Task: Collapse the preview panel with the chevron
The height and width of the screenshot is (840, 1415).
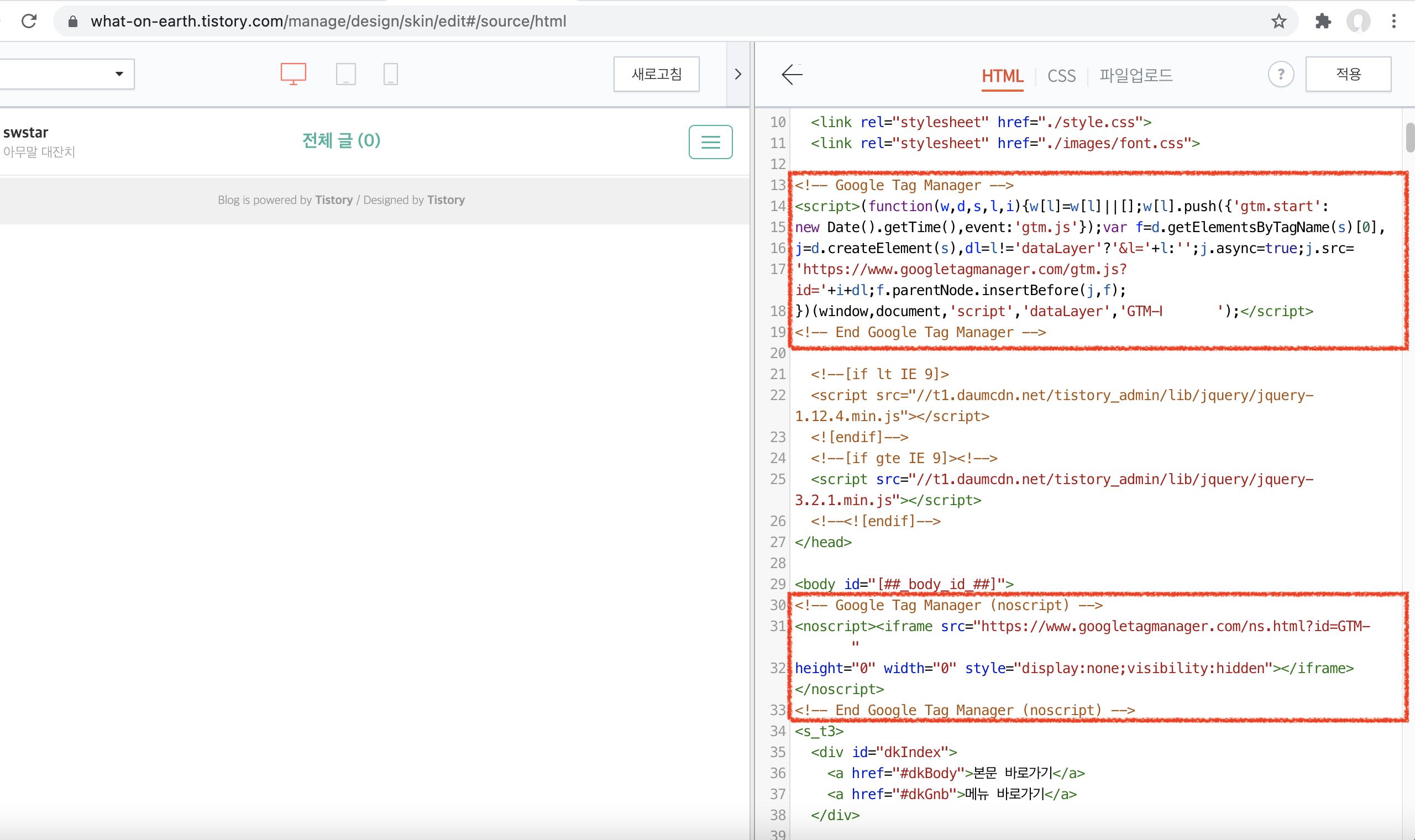Action: [x=737, y=74]
